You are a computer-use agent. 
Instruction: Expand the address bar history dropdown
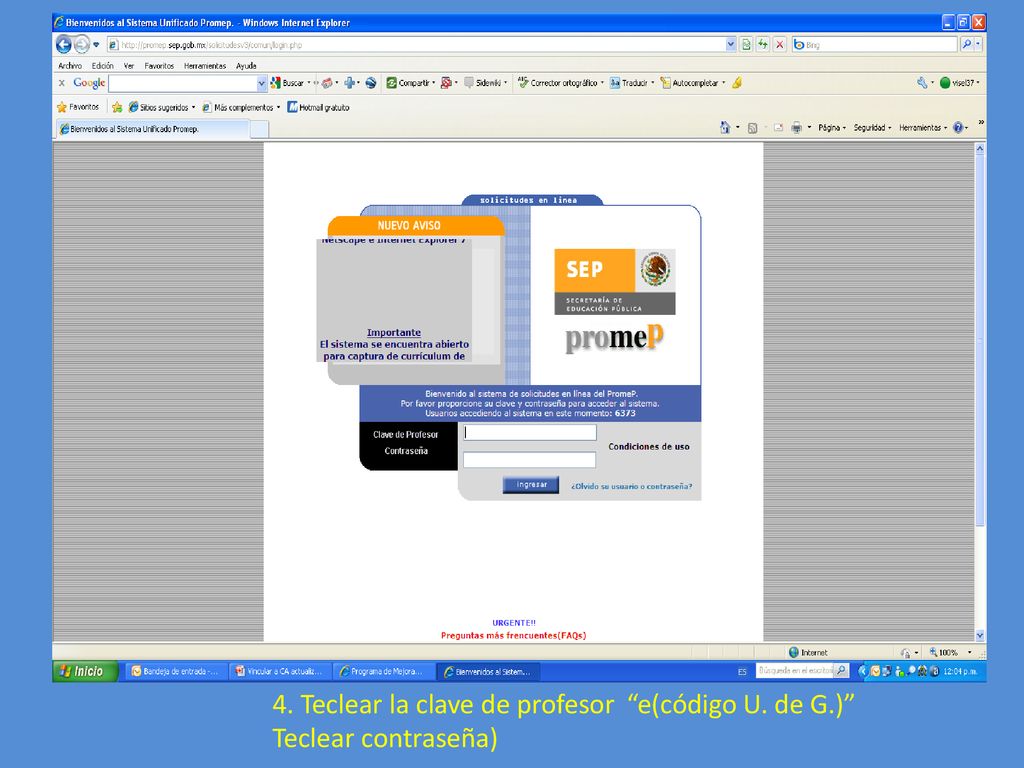730,44
